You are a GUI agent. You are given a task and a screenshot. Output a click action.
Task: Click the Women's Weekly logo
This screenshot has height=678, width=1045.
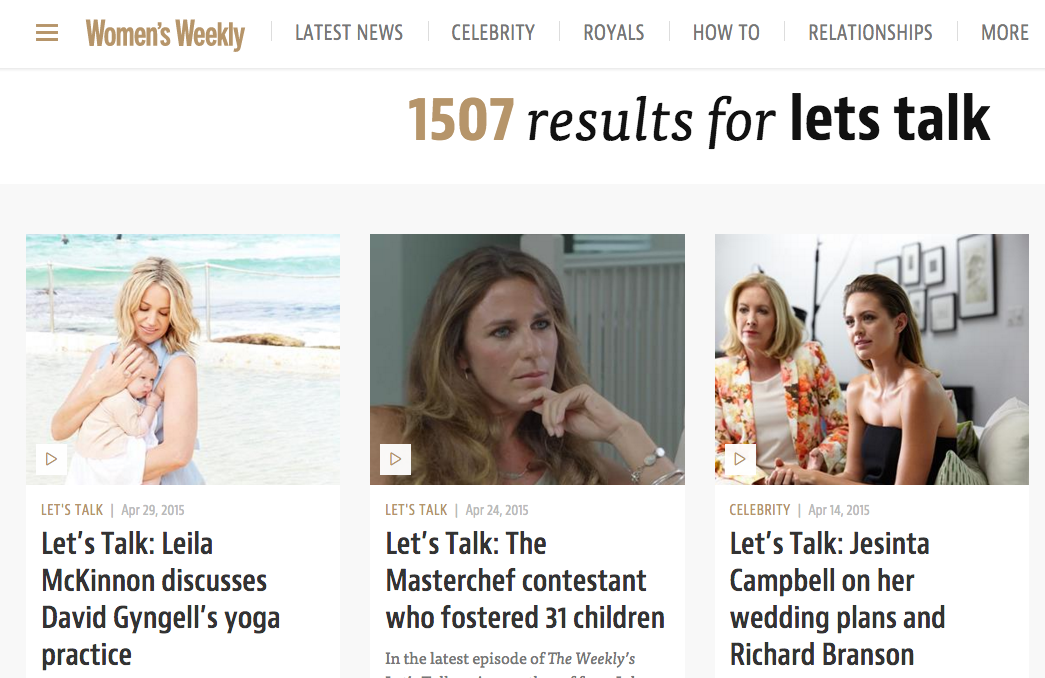pos(165,34)
